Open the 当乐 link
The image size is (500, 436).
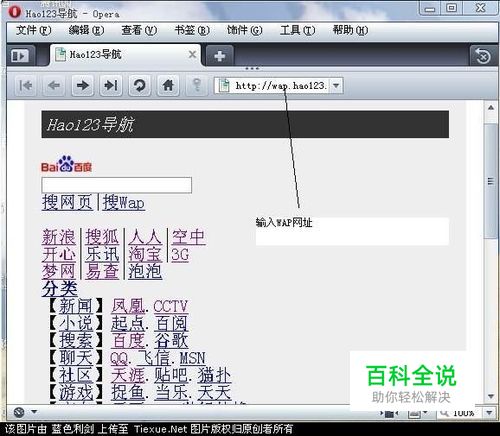click(x=171, y=392)
